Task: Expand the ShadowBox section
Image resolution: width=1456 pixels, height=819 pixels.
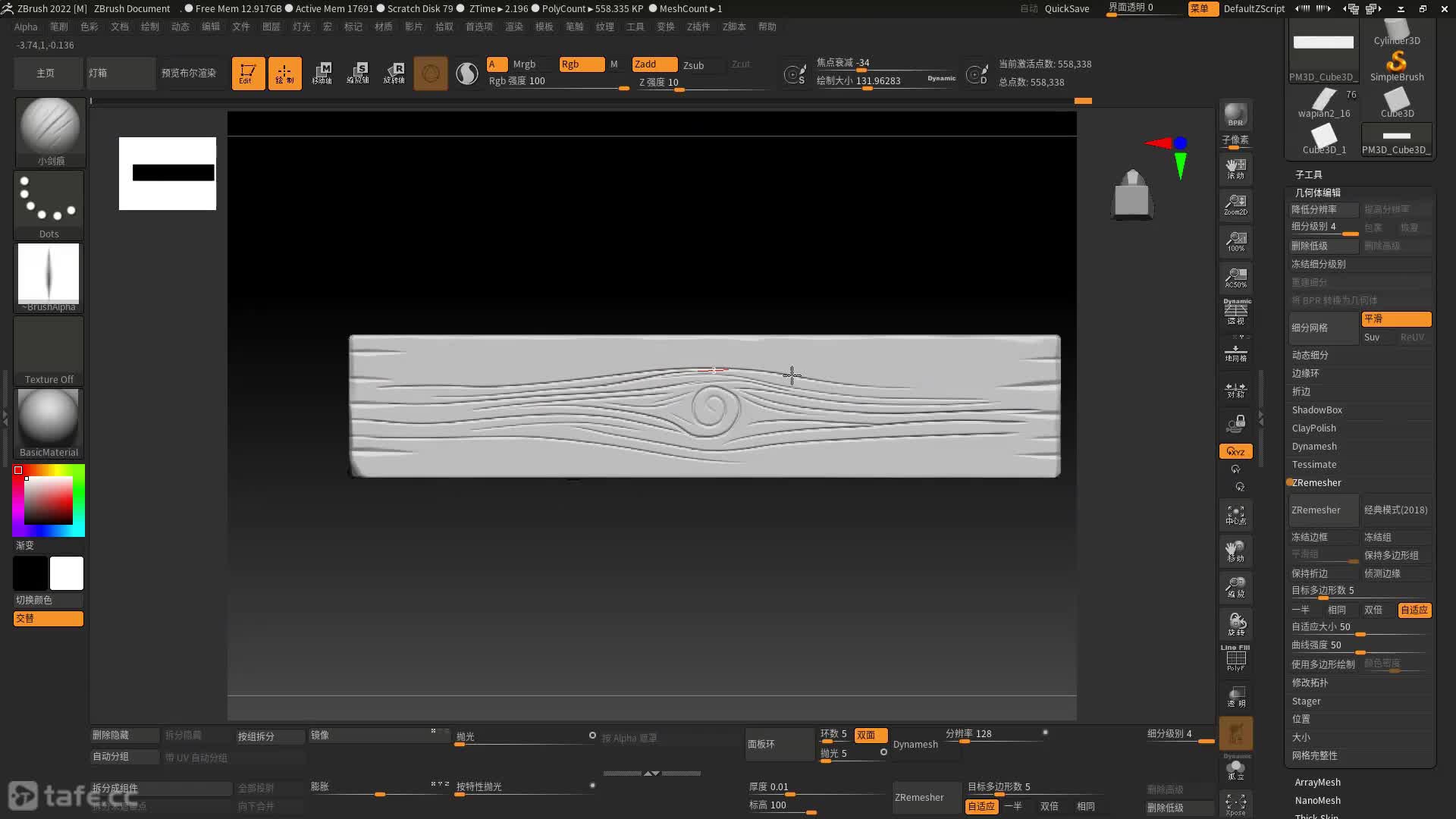Action: (1317, 409)
